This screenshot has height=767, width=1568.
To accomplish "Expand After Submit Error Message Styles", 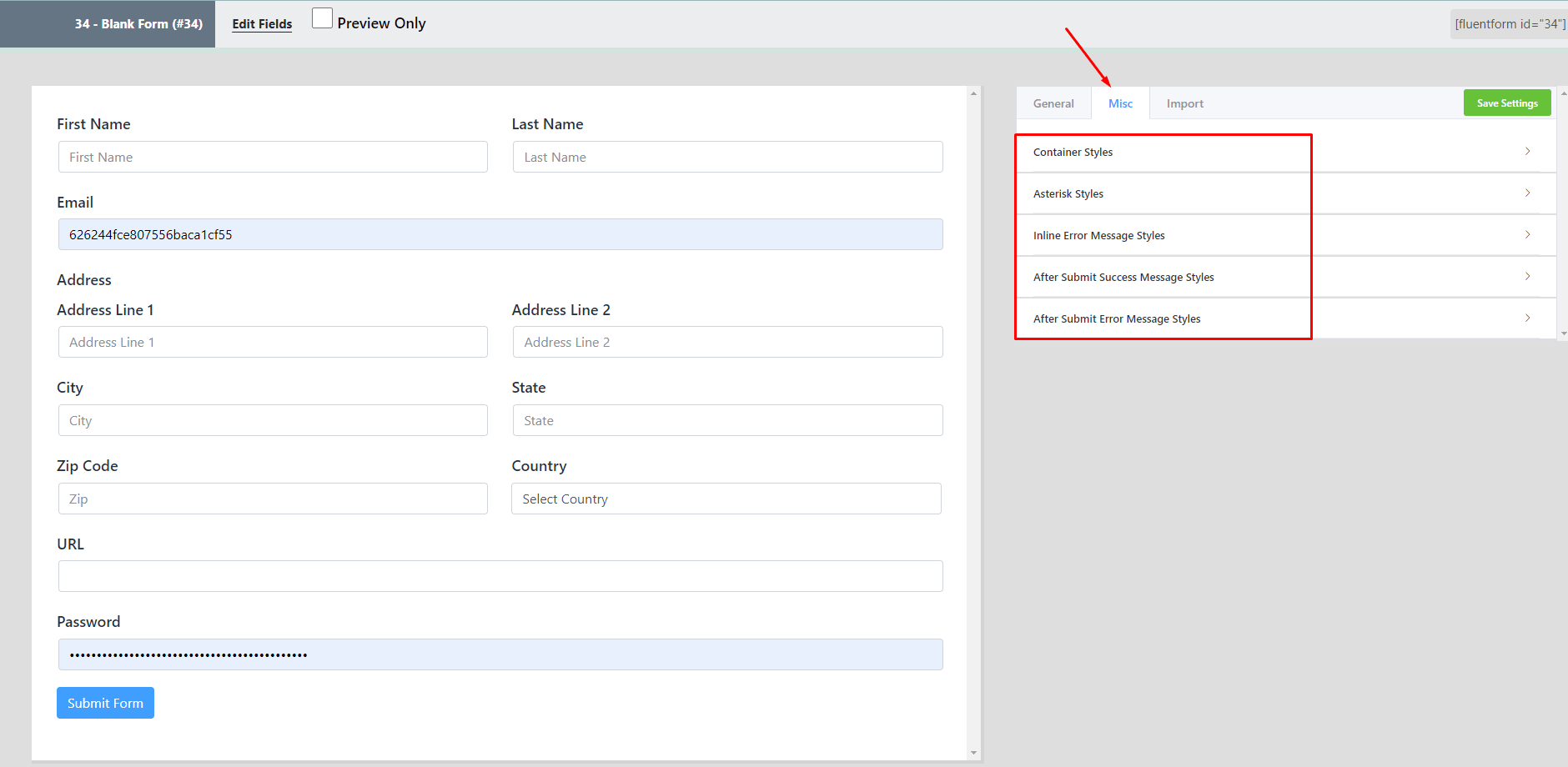I will pyautogui.click(x=1285, y=318).
